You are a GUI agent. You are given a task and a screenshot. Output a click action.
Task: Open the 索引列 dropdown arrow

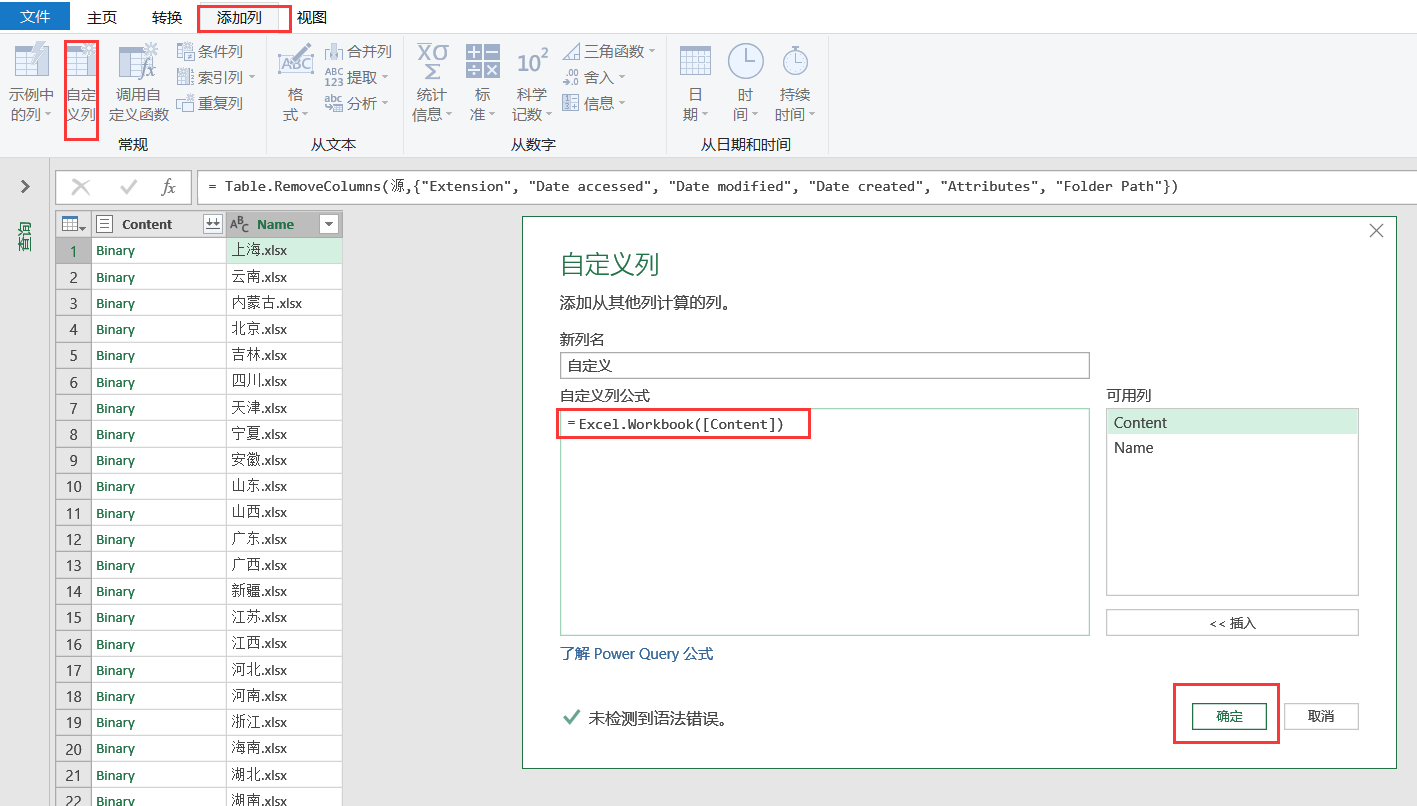pyautogui.click(x=252, y=78)
